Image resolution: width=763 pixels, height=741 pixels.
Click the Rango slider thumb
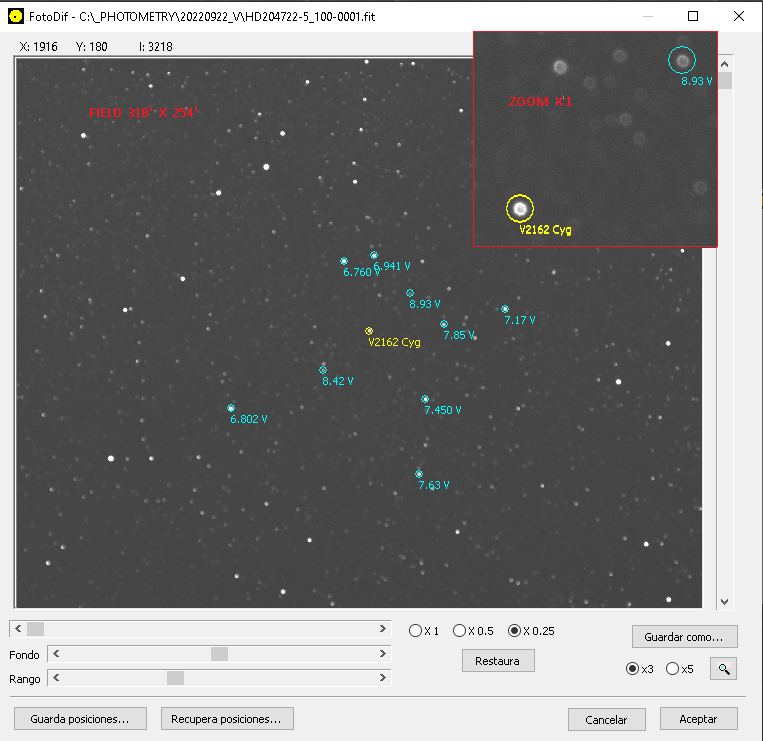coord(175,678)
